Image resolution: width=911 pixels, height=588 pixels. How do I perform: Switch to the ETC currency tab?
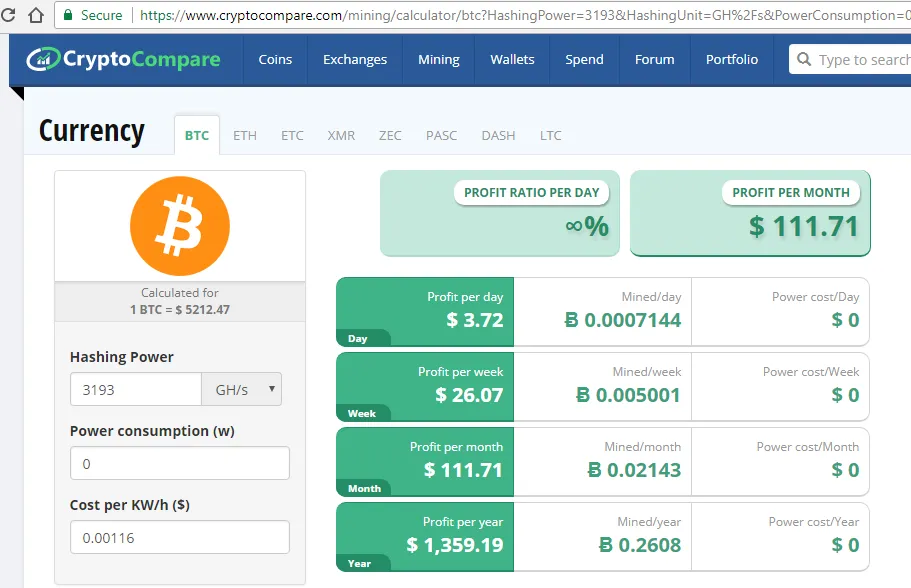(x=292, y=135)
